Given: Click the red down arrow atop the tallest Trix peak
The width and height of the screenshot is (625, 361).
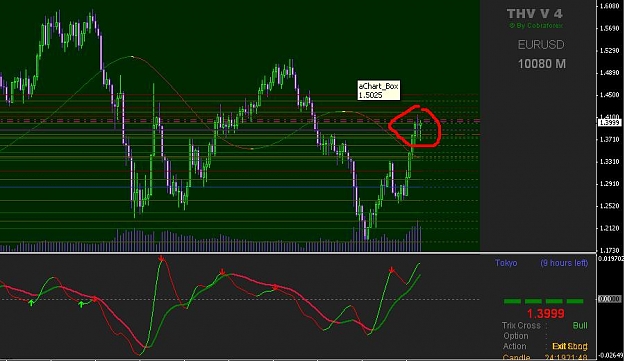Looking at the screenshot, I should pyautogui.click(x=161, y=259).
